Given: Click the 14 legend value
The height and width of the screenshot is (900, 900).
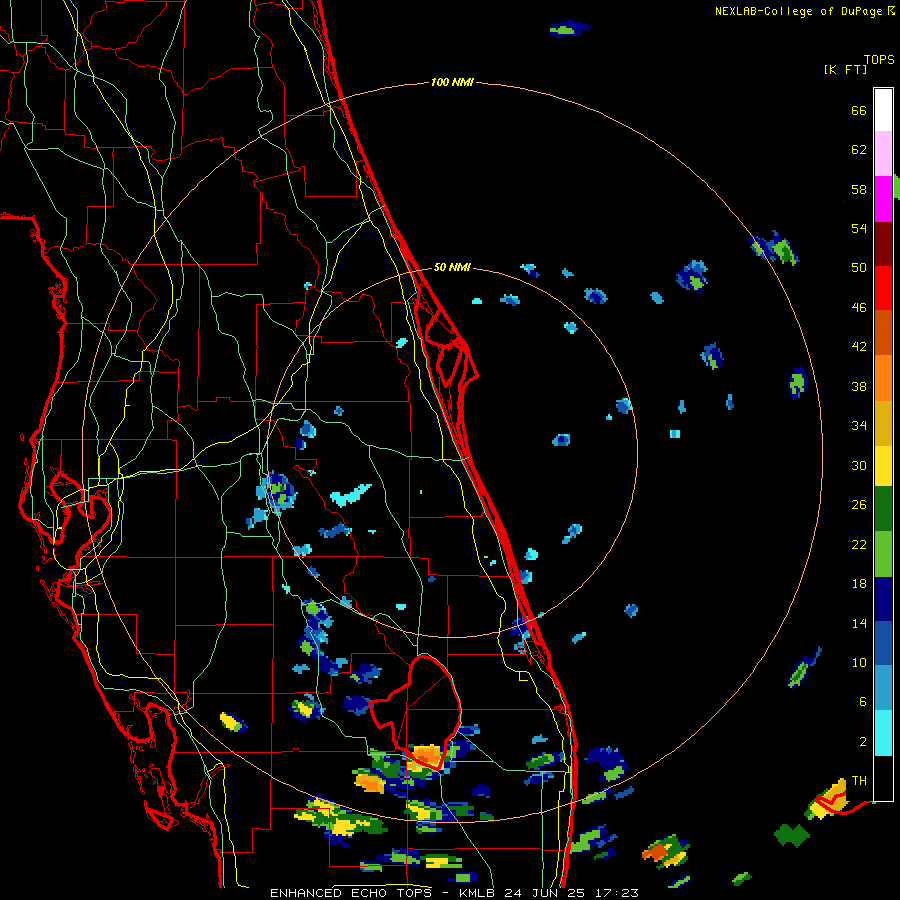Looking at the screenshot, I should (859, 623).
